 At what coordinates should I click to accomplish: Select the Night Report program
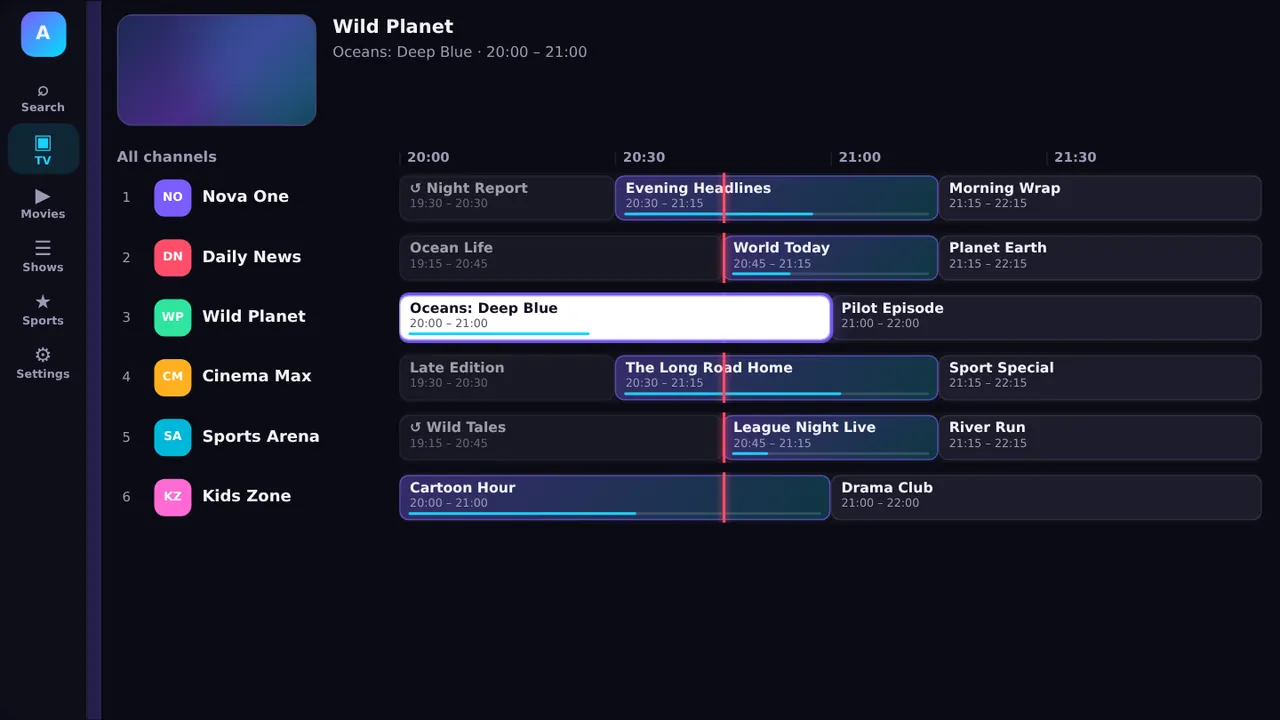point(506,197)
